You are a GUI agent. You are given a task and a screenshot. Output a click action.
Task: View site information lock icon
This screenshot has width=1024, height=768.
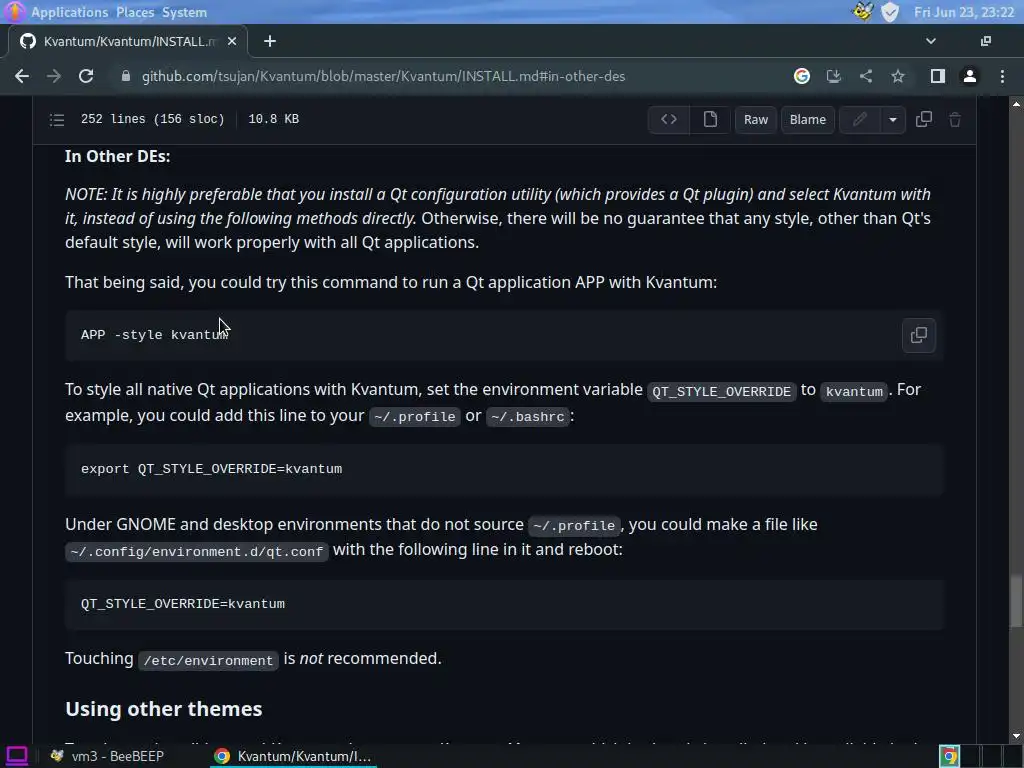[x=125, y=76]
